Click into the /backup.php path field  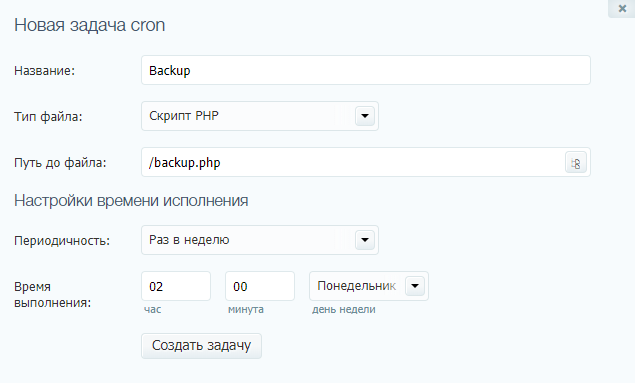(366, 162)
